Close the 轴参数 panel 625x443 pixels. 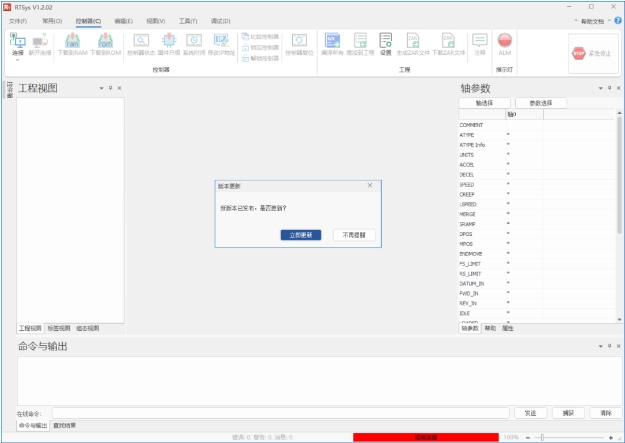tap(618, 88)
